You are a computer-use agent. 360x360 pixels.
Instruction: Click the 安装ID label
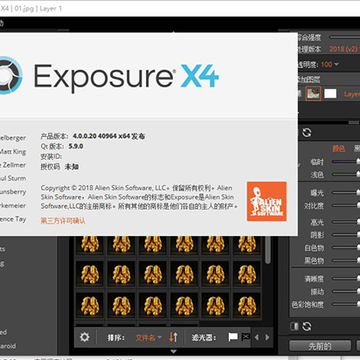pyautogui.click(x=51, y=156)
